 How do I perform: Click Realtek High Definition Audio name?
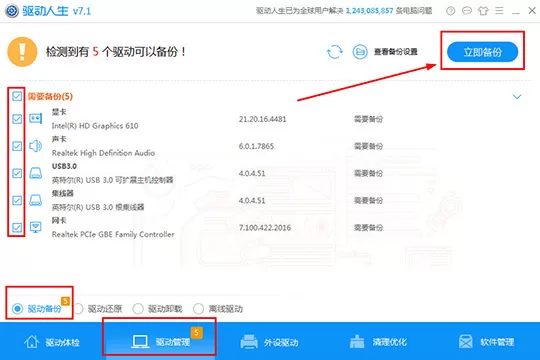(103, 153)
